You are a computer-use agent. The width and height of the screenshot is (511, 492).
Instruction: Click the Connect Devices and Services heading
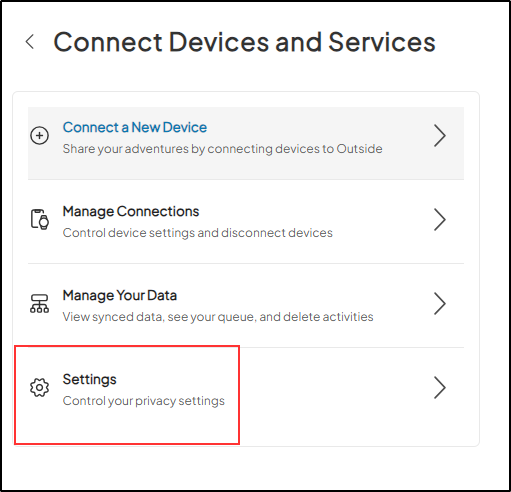[x=244, y=42]
